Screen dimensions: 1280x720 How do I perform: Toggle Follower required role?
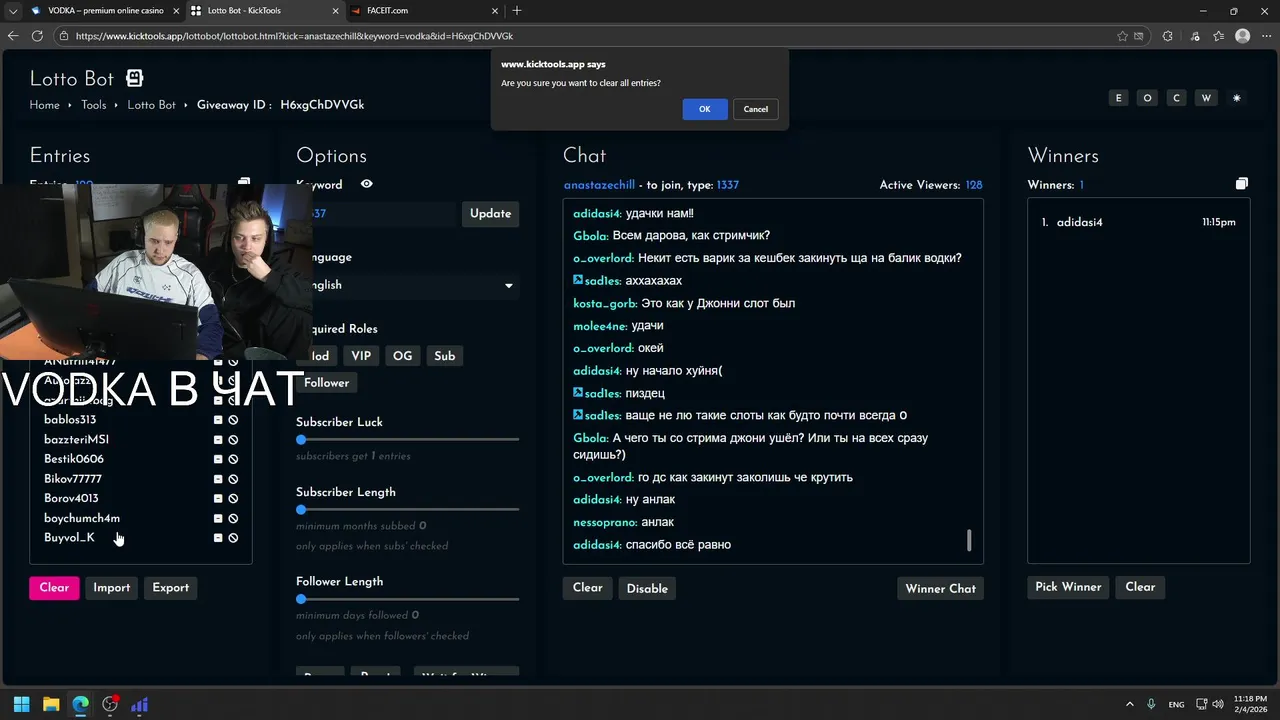pos(327,383)
